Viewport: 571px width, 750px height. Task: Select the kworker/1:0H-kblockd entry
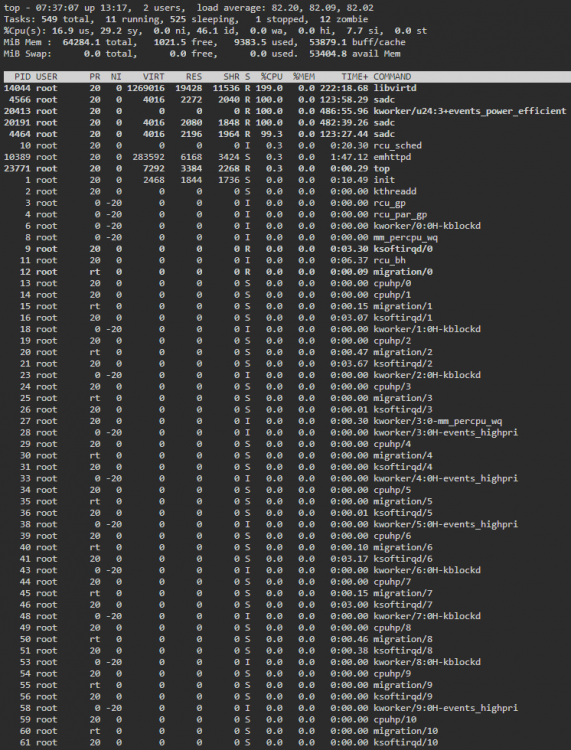[x=427, y=329]
